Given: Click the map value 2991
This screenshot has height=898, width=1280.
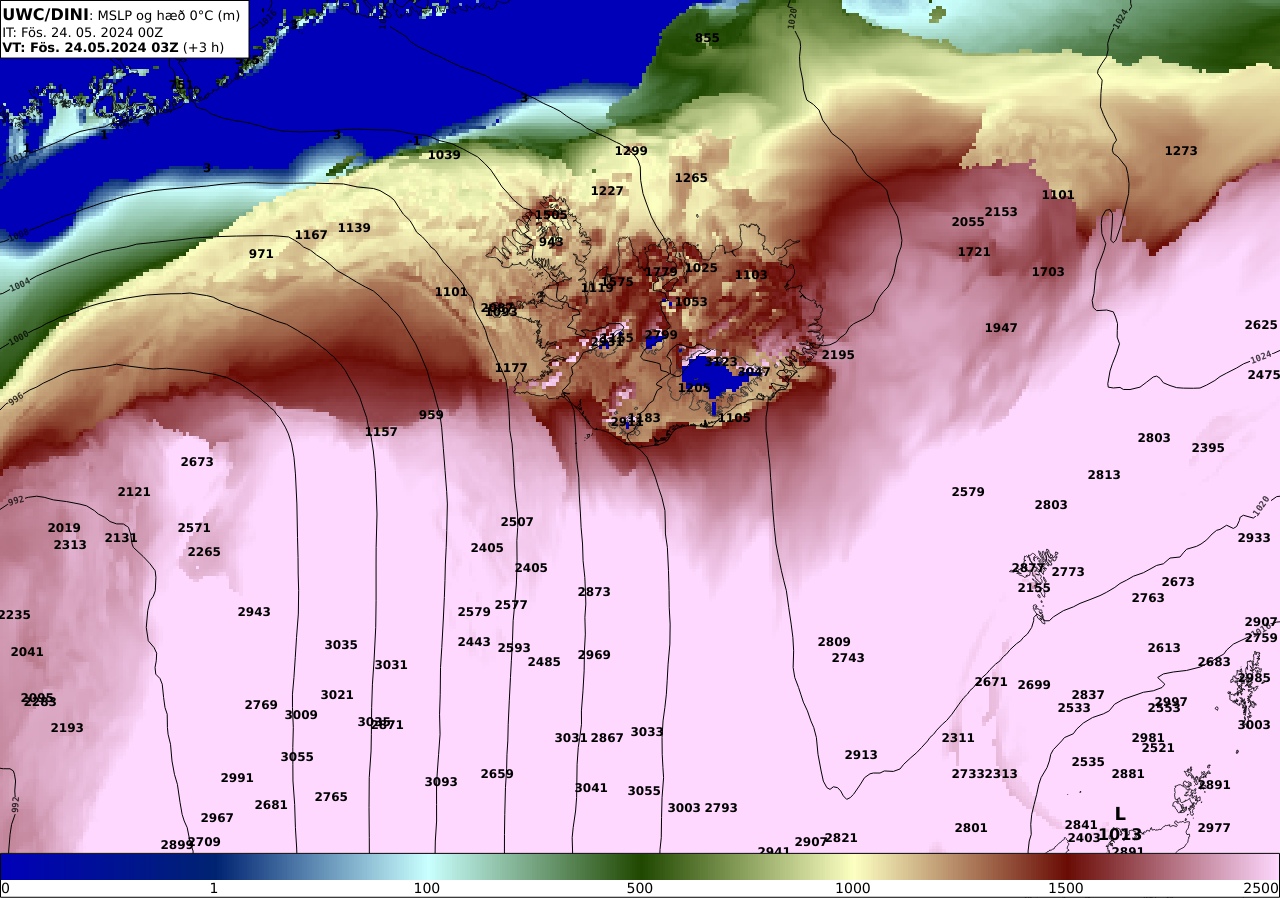Looking at the screenshot, I should pyautogui.click(x=237, y=778).
